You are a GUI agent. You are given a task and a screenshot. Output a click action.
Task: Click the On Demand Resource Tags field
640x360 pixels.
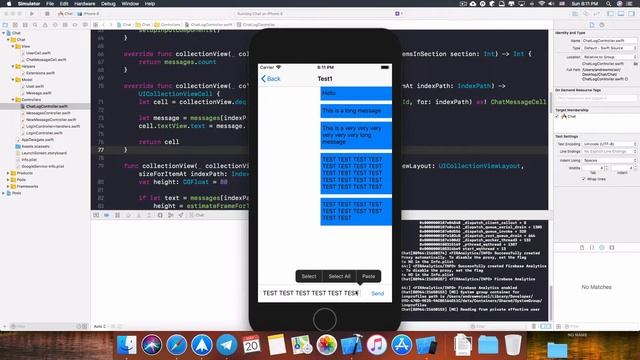(596, 98)
